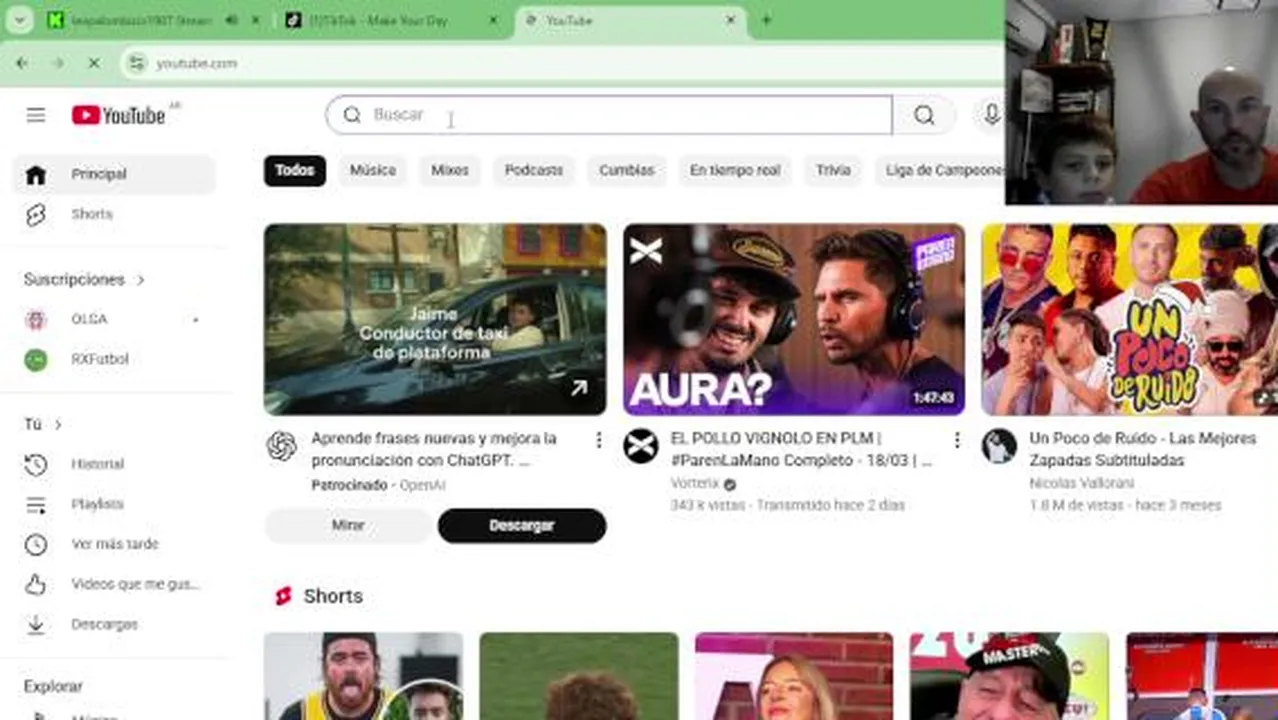The width and height of the screenshot is (1278, 720).
Task: Open El Pollo Vignolo video title
Action: [x=802, y=449]
